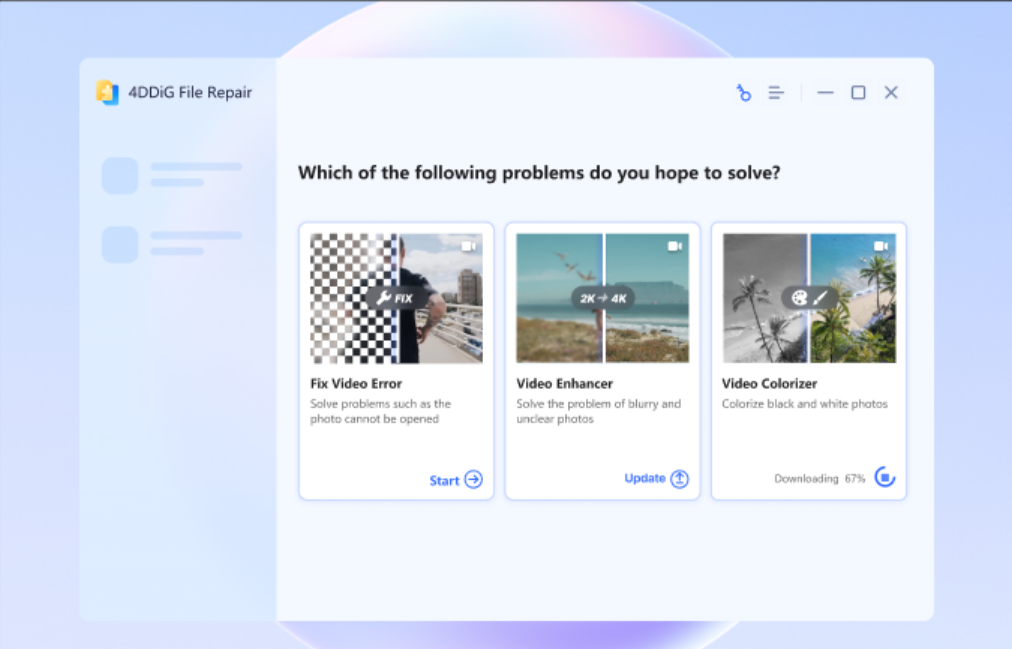Click the palette and brush badge

[x=809, y=297]
